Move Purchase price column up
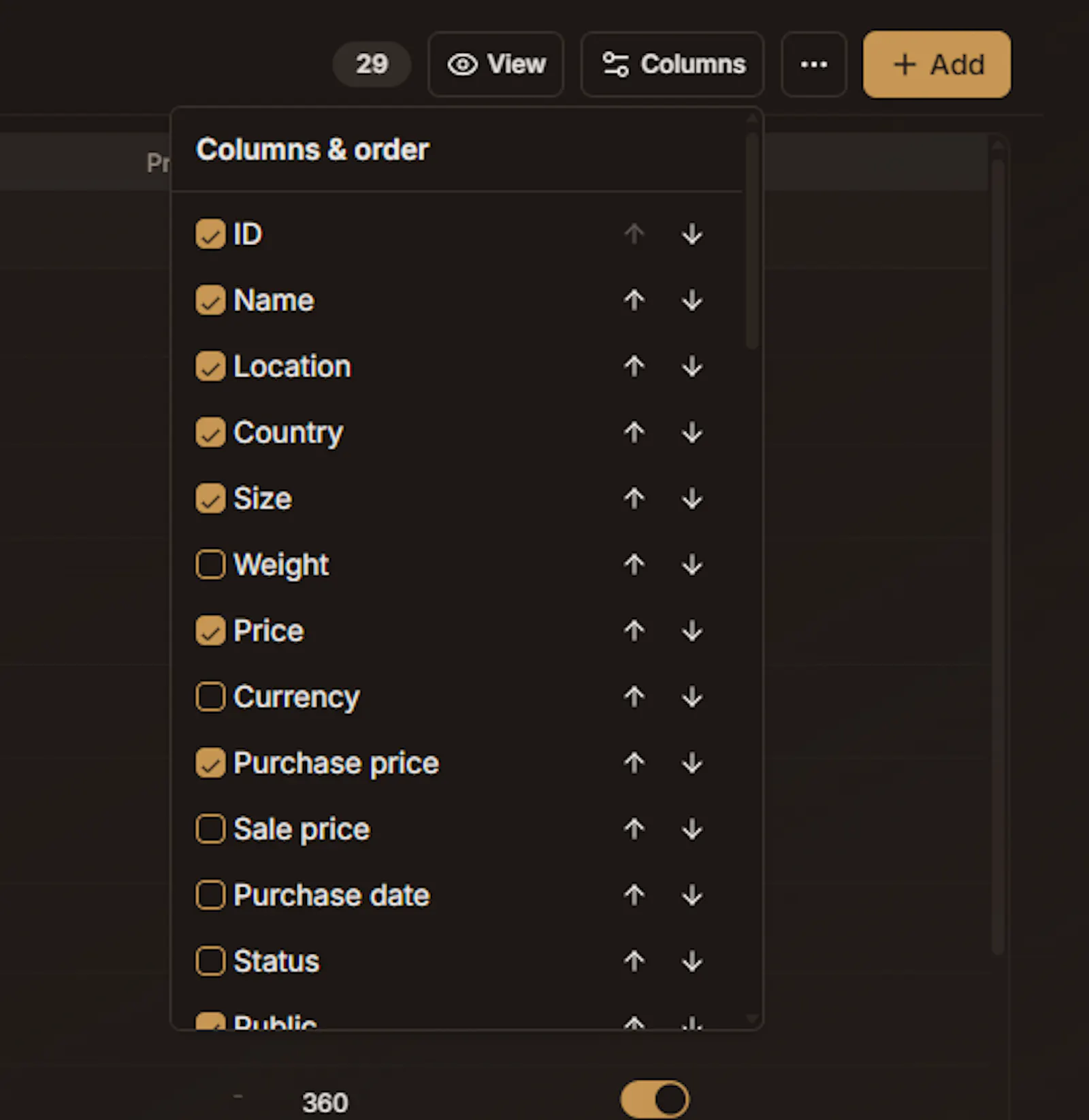The width and height of the screenshot is (1089, 1120). click(x=634, y=762)
